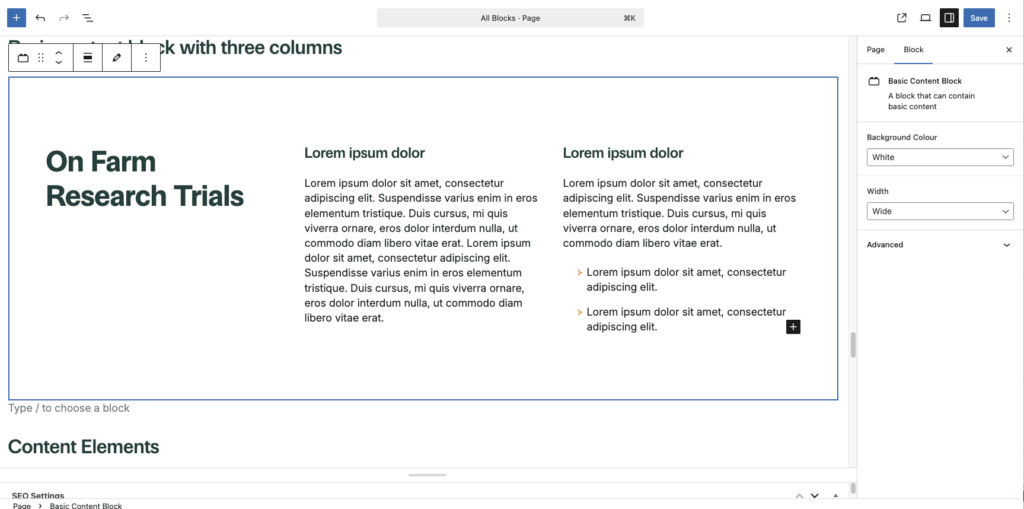Close the settings sidebar with X
Viewport: 1024px width, 509px height.
pos(1008,49)
